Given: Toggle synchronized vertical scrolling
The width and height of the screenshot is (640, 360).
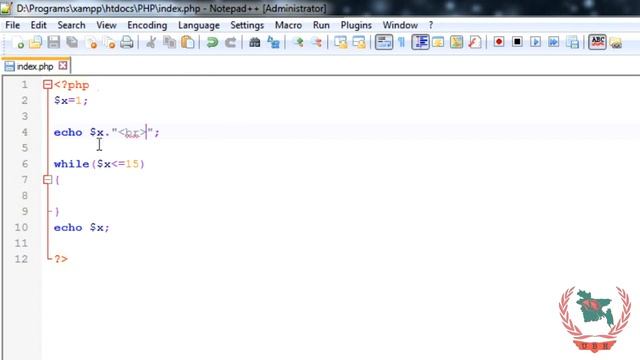Looking at the screenshot, I should click(x=340, y=42).
